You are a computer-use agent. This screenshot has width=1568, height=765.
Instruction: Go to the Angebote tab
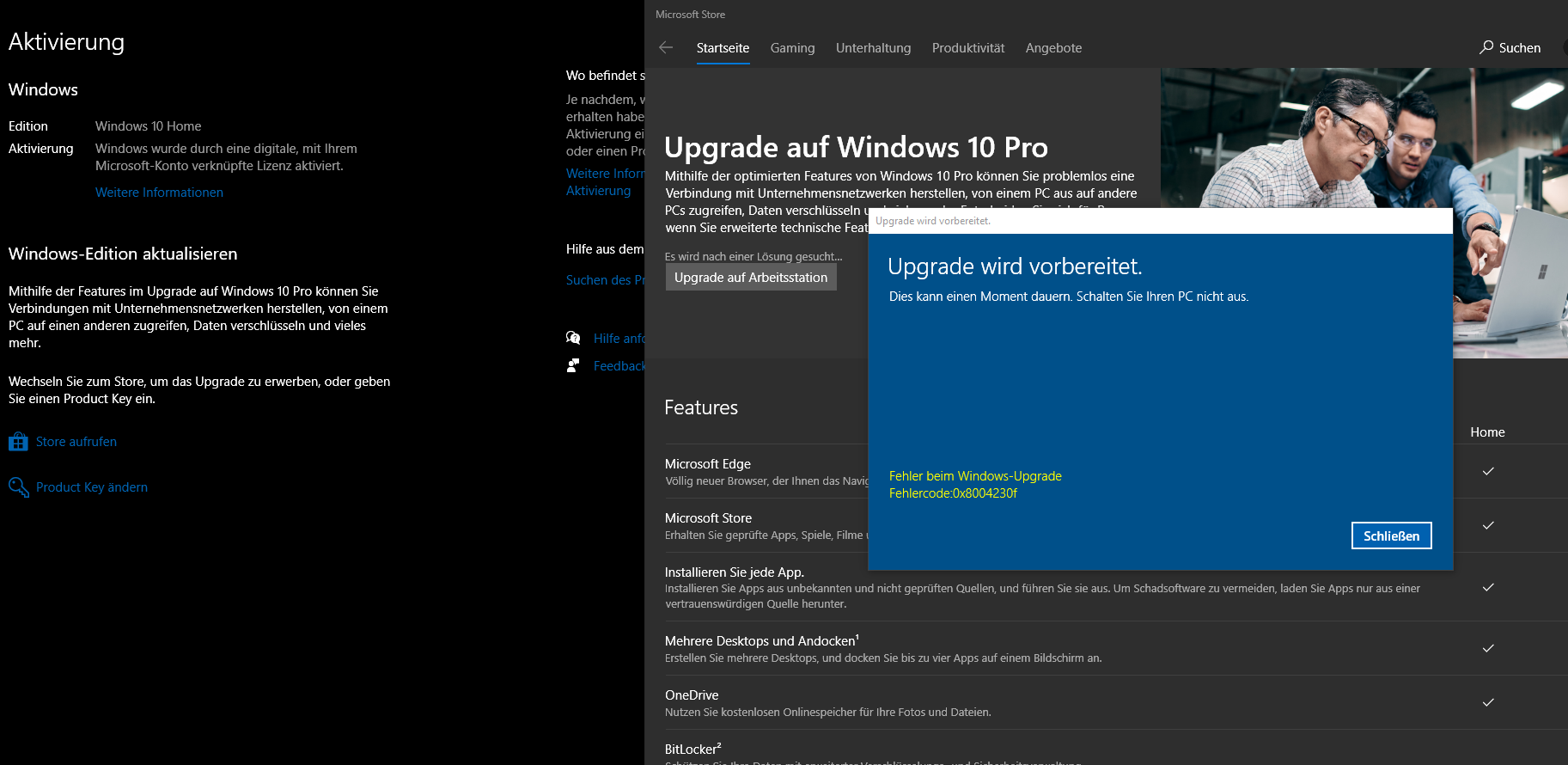tap(1053, 48)
